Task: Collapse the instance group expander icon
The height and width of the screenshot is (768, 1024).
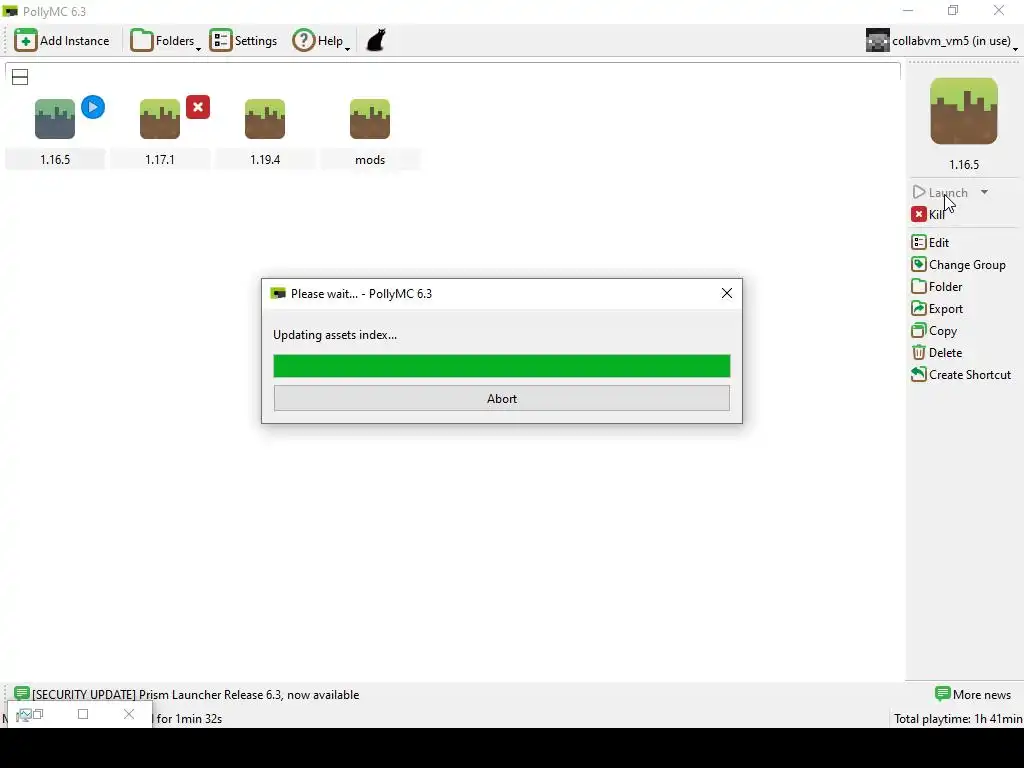Action: click(20, 77)
